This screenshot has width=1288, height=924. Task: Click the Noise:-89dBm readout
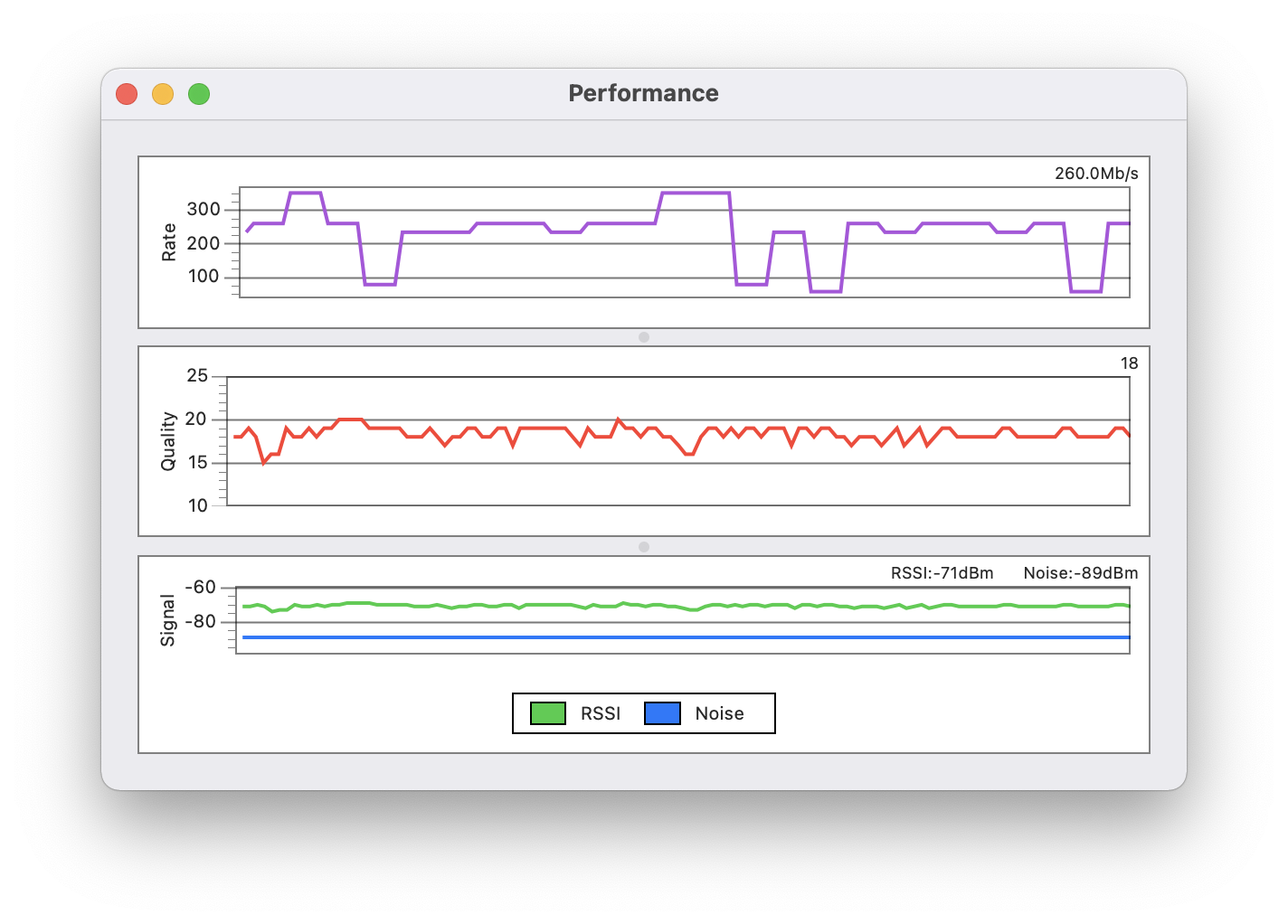[1081, 573]
